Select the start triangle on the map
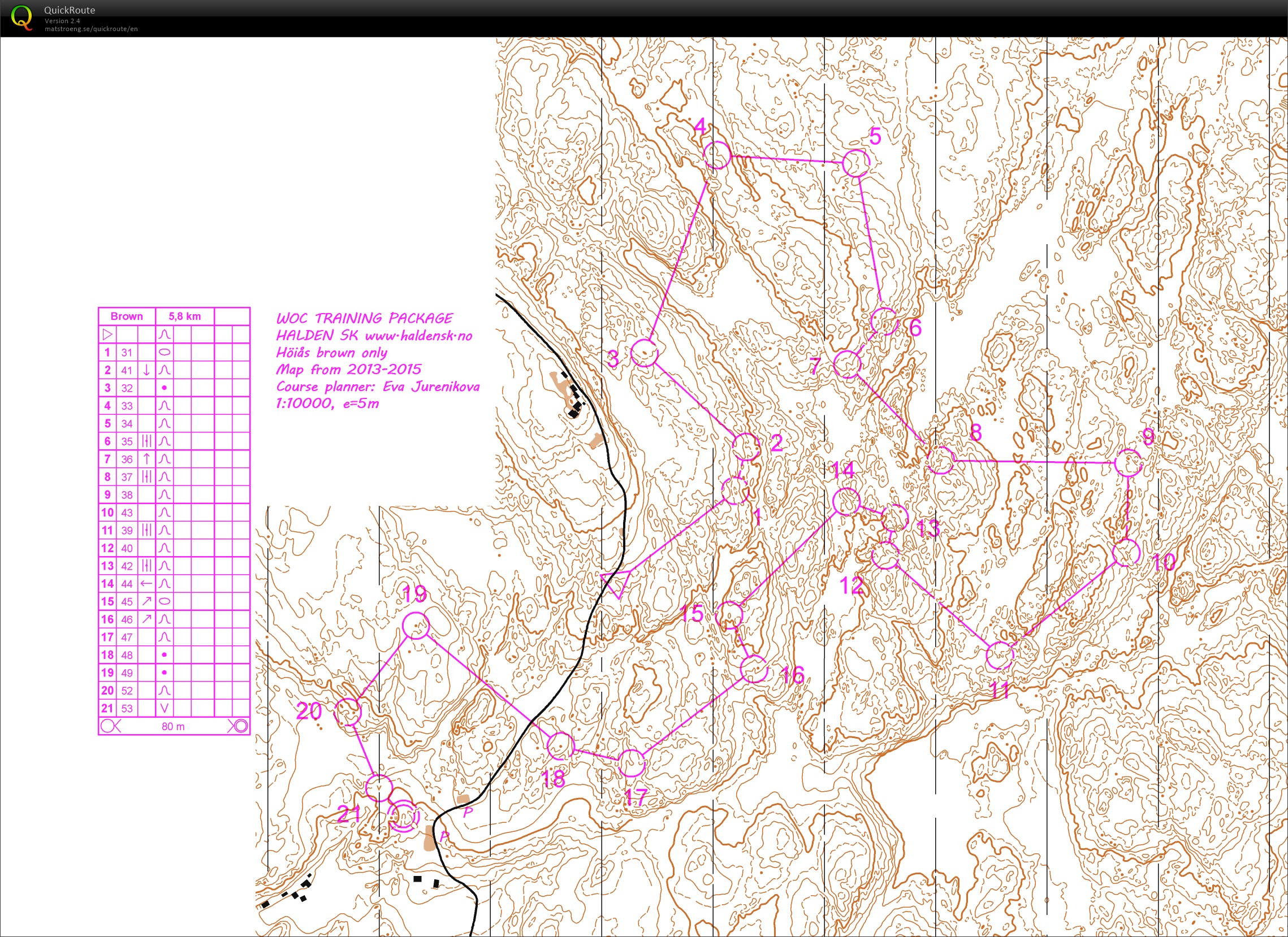Screen dimensions: 1288x937 pyautogui.click(x=617, y=584)
